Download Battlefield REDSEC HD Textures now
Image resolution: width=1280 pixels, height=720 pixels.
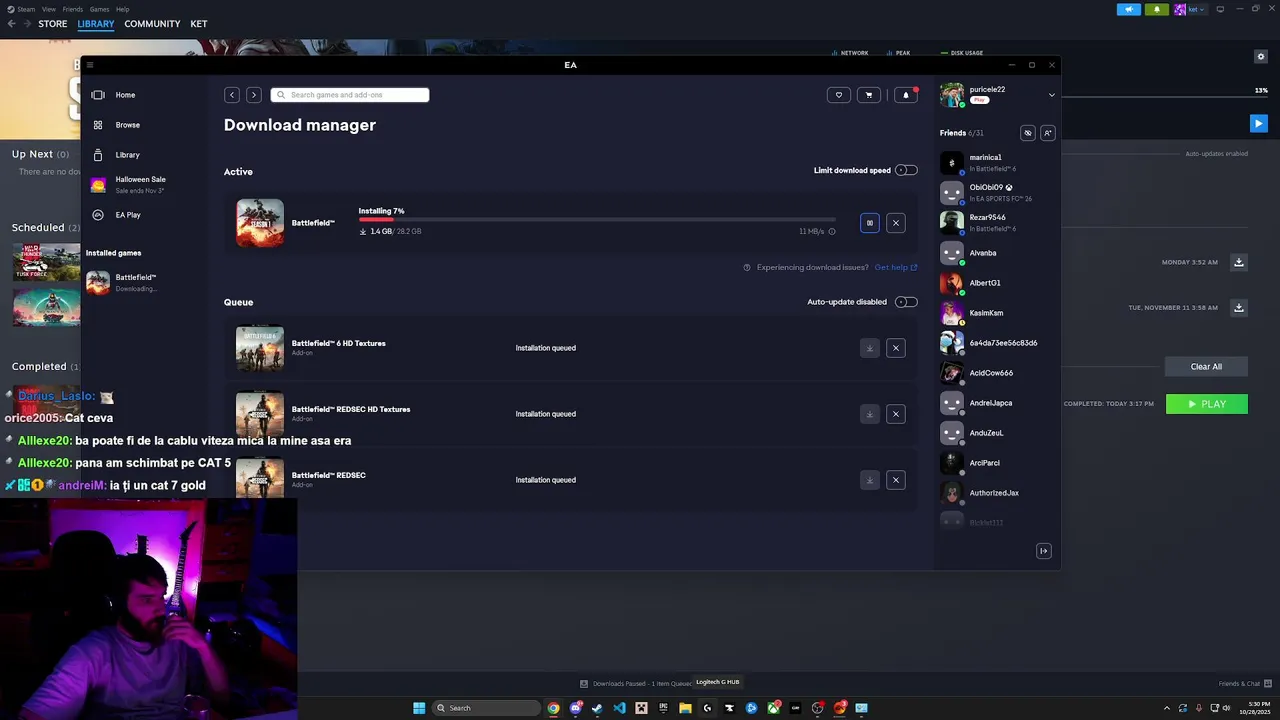(870, 414)
